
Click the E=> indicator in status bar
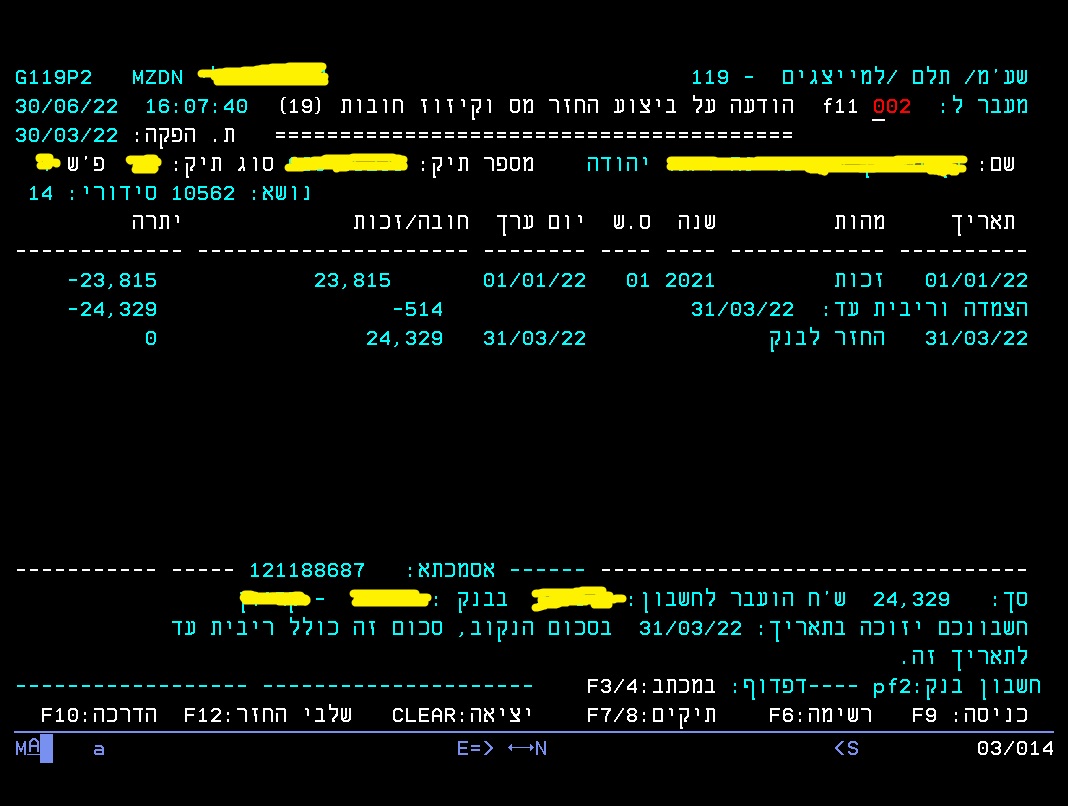(475, 748)
